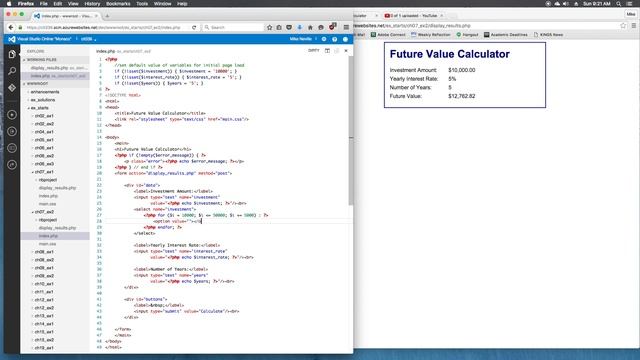Open the Bookmarks menu
Screen dimensions: 640x360
pos(118,4)
